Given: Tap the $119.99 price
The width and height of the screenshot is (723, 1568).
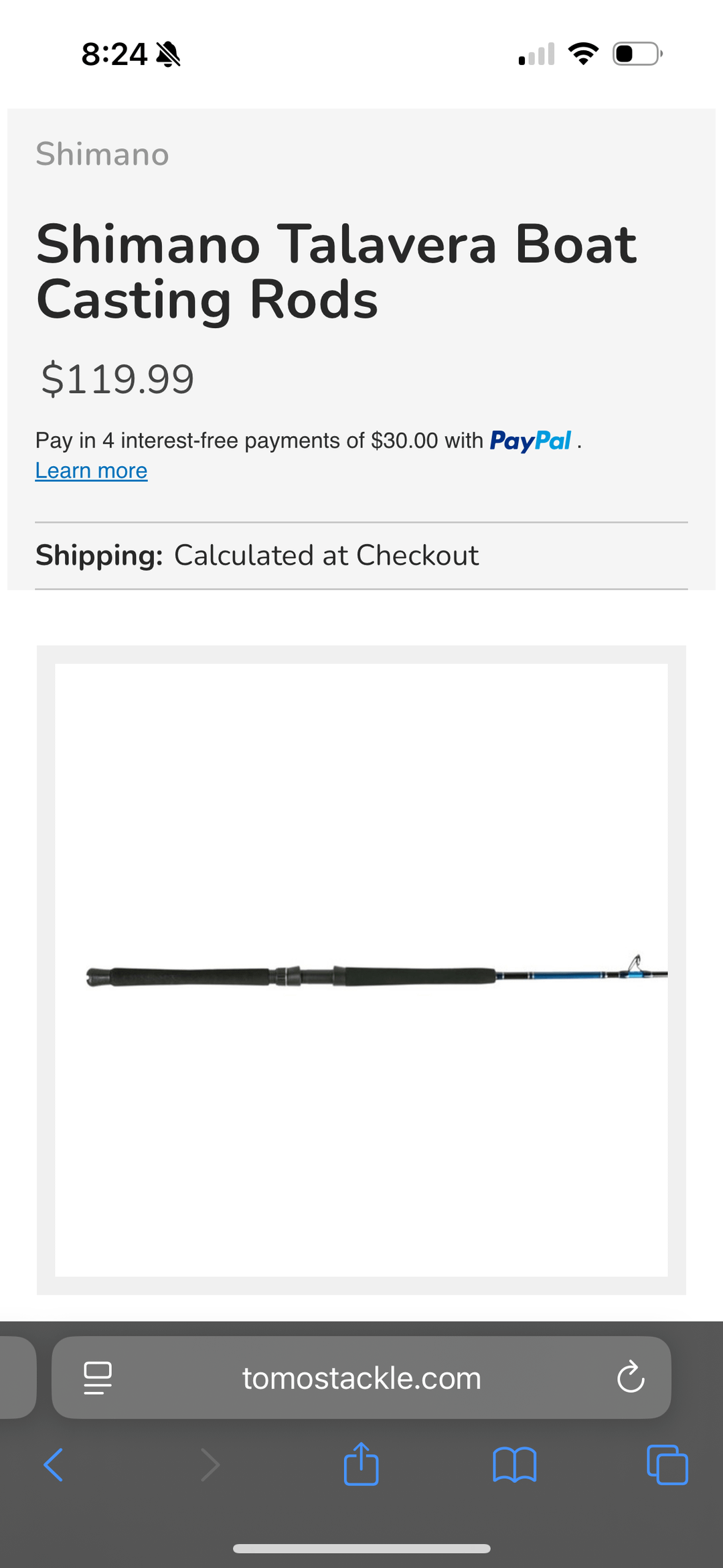Looking at the screenshot, I should tap(117, 379).
